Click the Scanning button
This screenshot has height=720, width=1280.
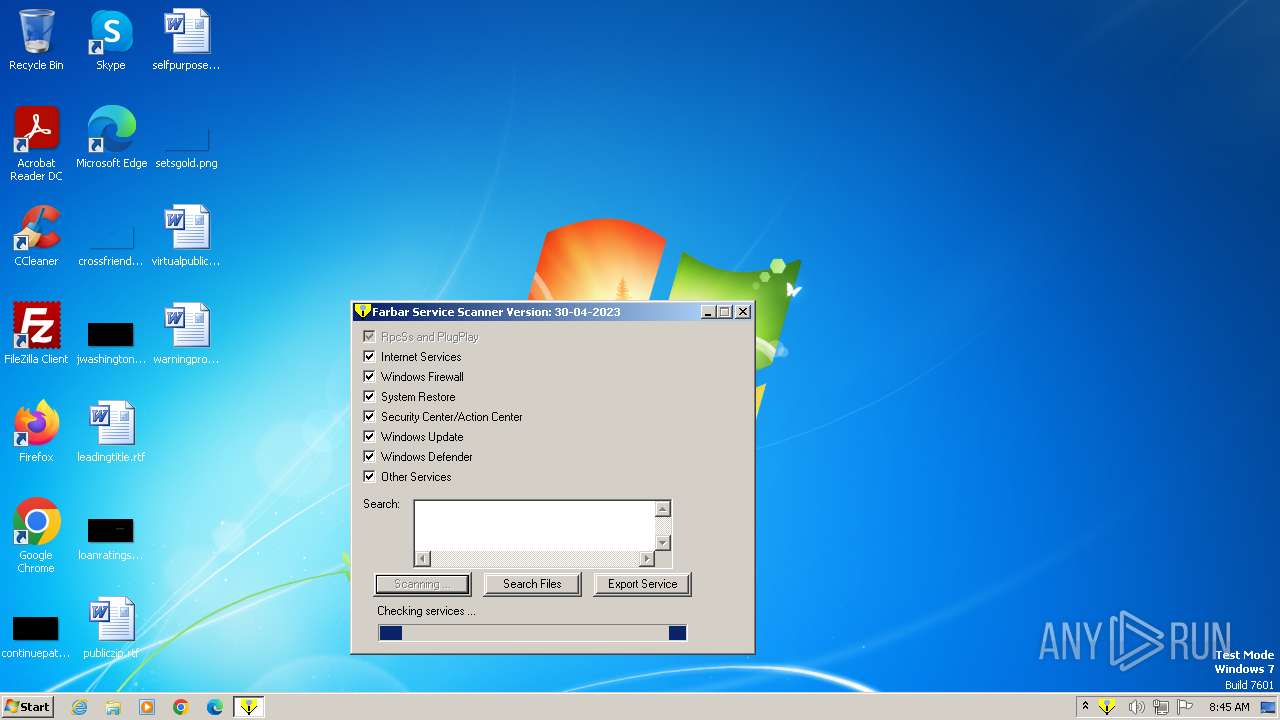tap(422, 584)
